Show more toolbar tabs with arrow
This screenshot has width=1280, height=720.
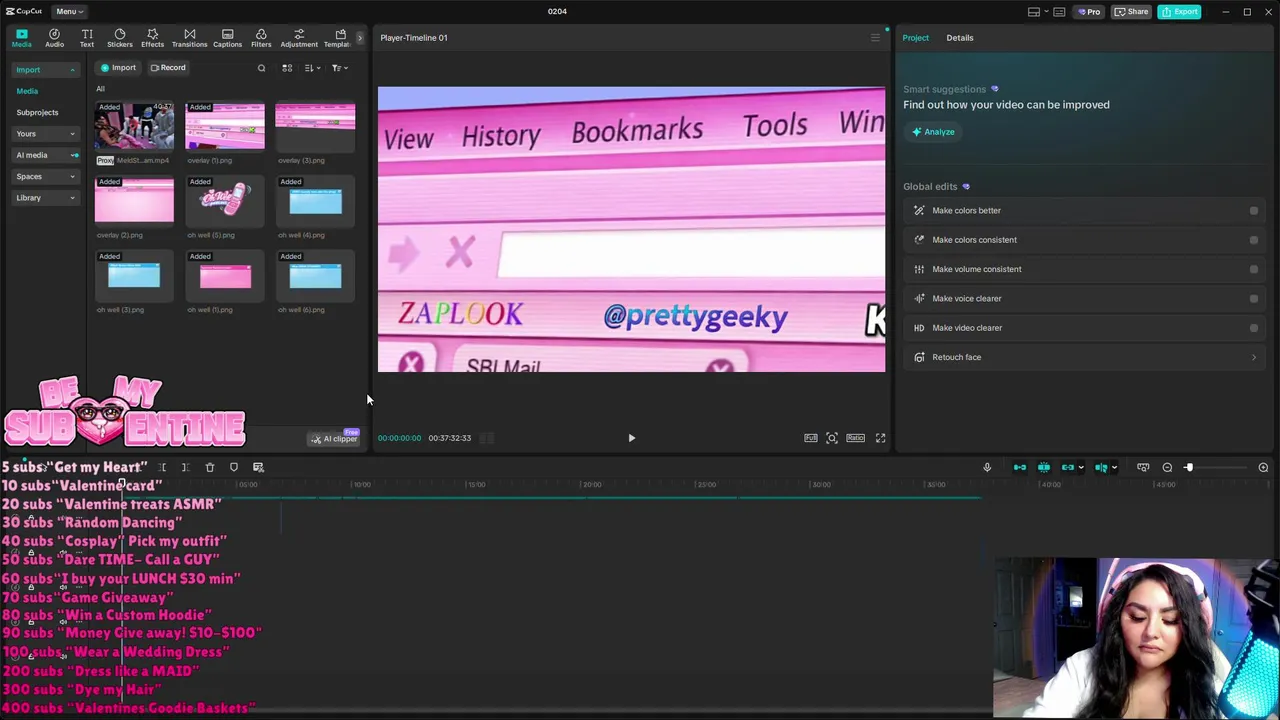click(359, 38)
